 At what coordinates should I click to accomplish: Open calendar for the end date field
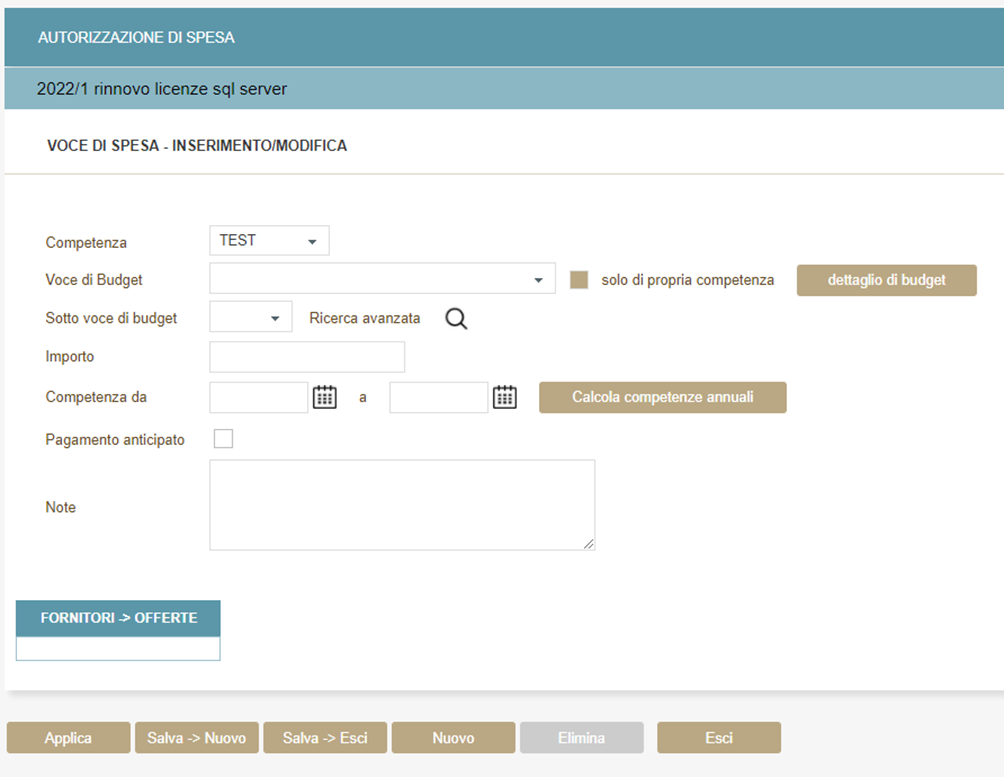pos(505,397)
